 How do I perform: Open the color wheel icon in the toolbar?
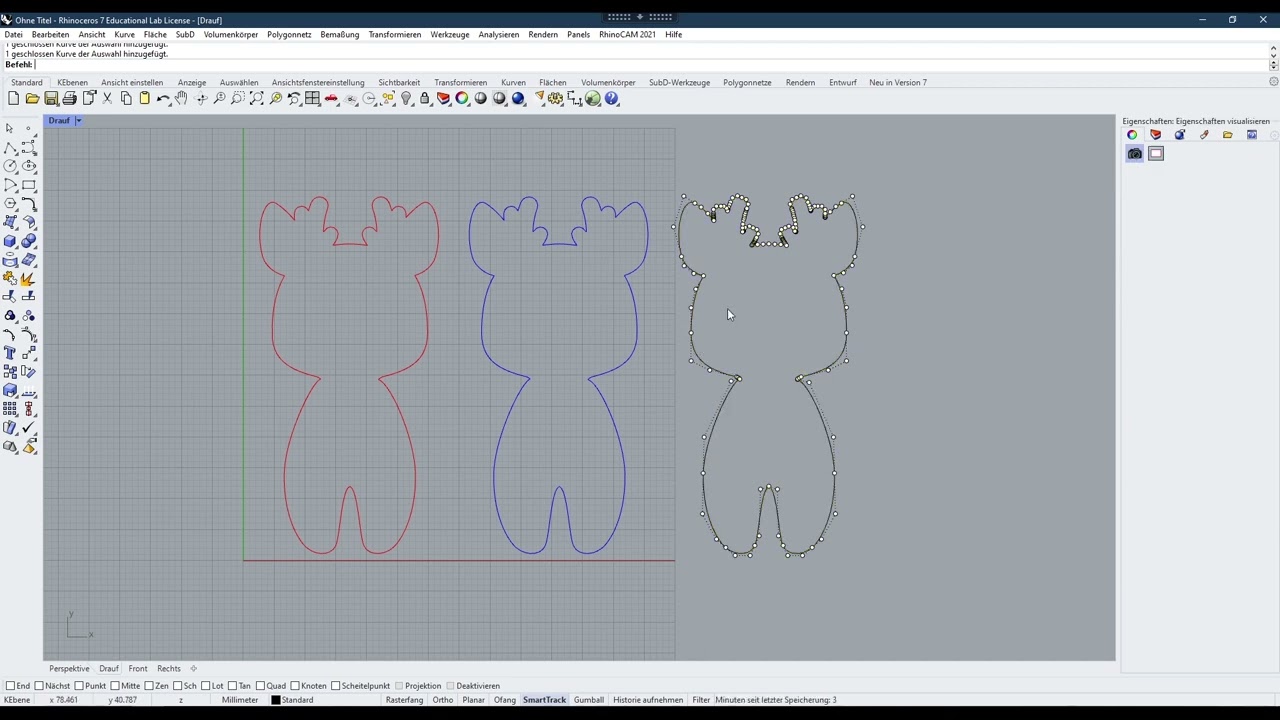462,99
